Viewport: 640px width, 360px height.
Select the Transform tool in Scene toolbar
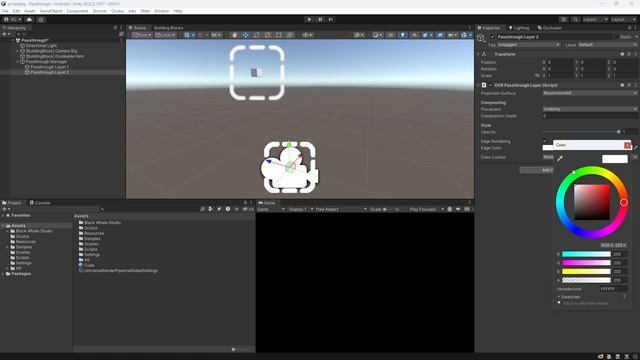[289, 35]
